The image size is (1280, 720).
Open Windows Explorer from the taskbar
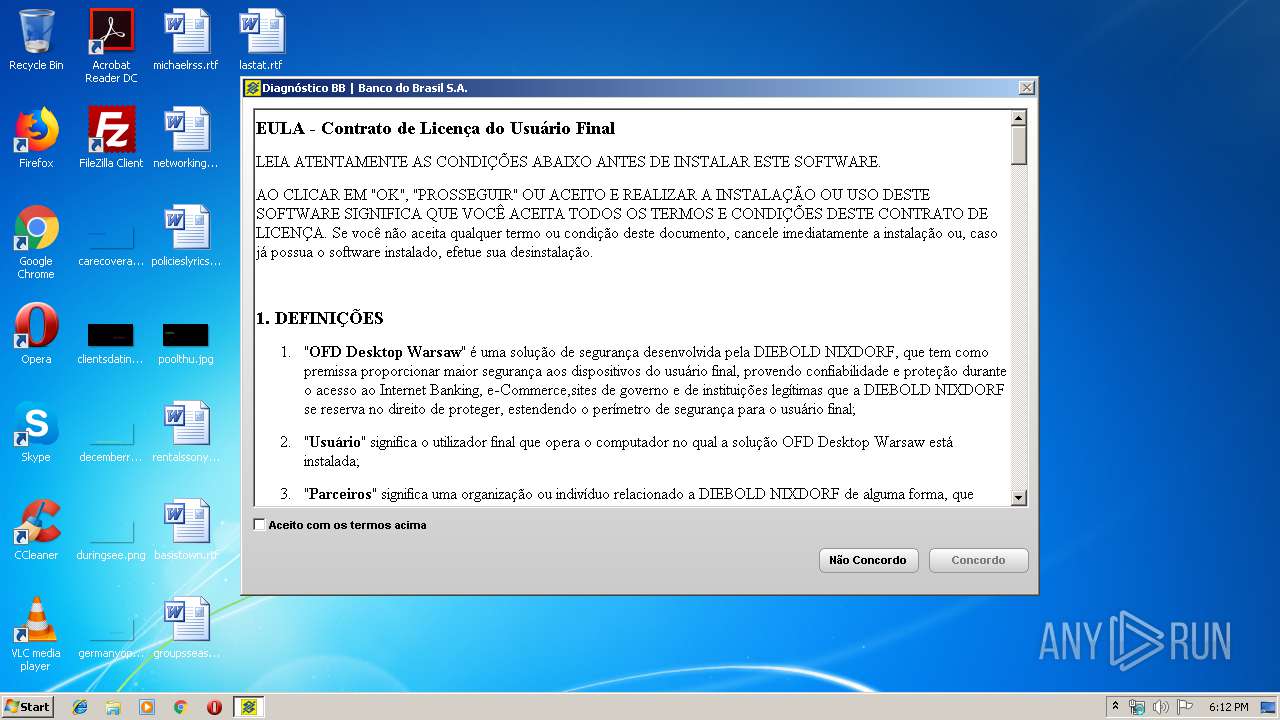pyautogui.click(x=113, y=707)
